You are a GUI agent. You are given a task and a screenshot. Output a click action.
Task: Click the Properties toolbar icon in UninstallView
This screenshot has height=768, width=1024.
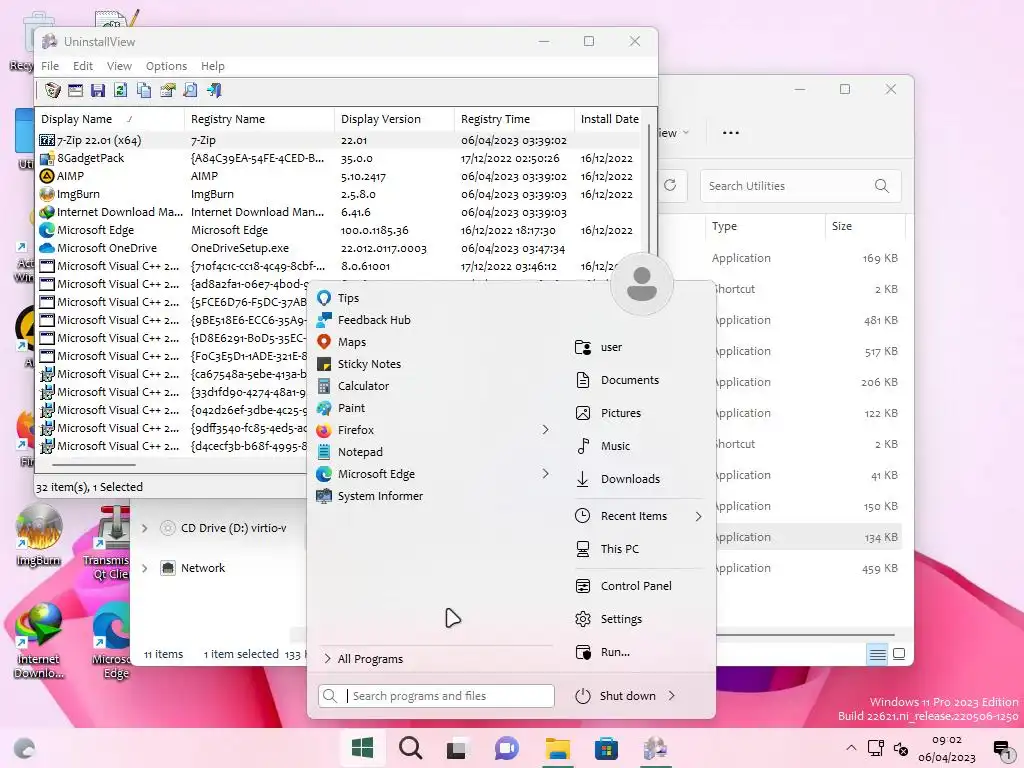point(167,90)
